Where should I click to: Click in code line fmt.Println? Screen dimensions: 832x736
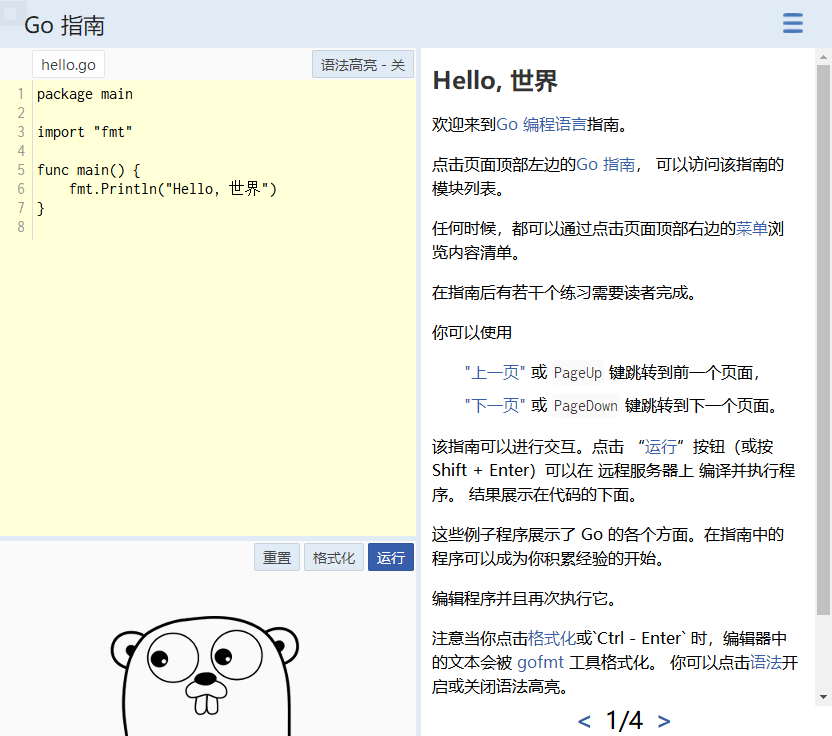coord(173,189)
